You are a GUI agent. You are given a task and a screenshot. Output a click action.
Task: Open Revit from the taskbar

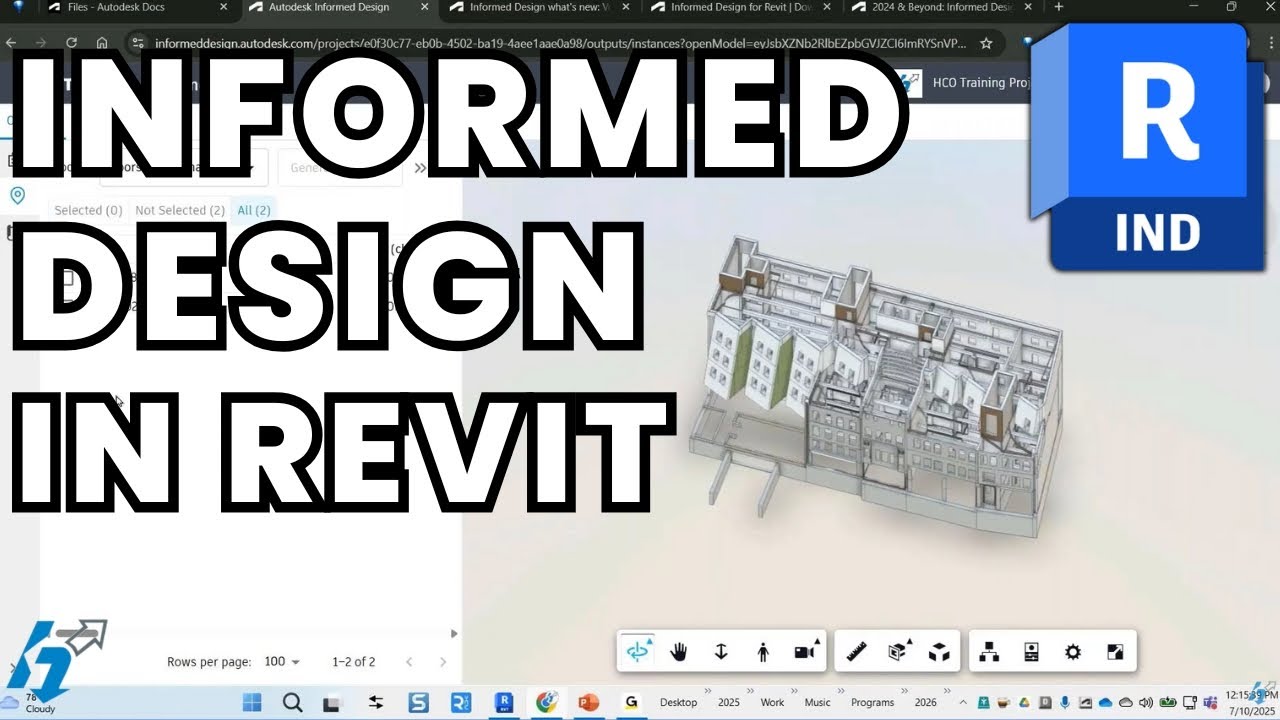coord(504,702)
